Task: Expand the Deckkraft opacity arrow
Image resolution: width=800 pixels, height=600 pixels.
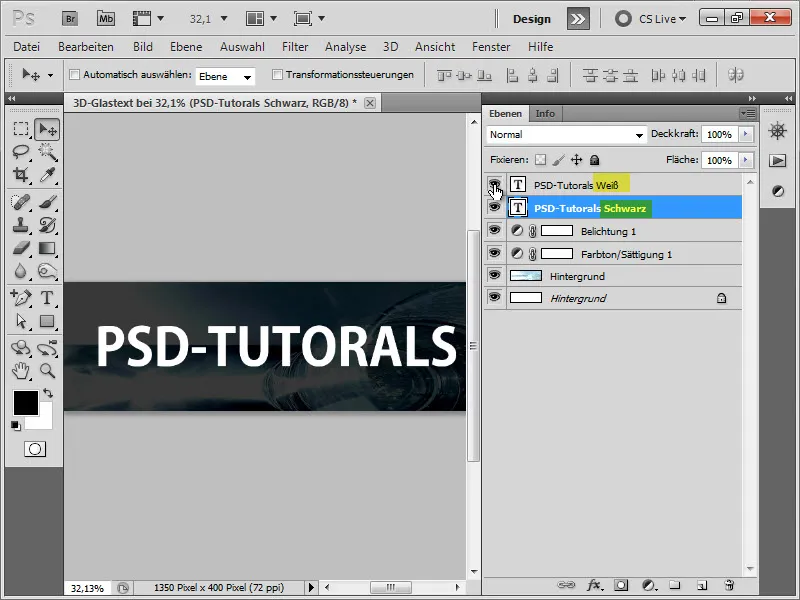Action: [746, 134]
